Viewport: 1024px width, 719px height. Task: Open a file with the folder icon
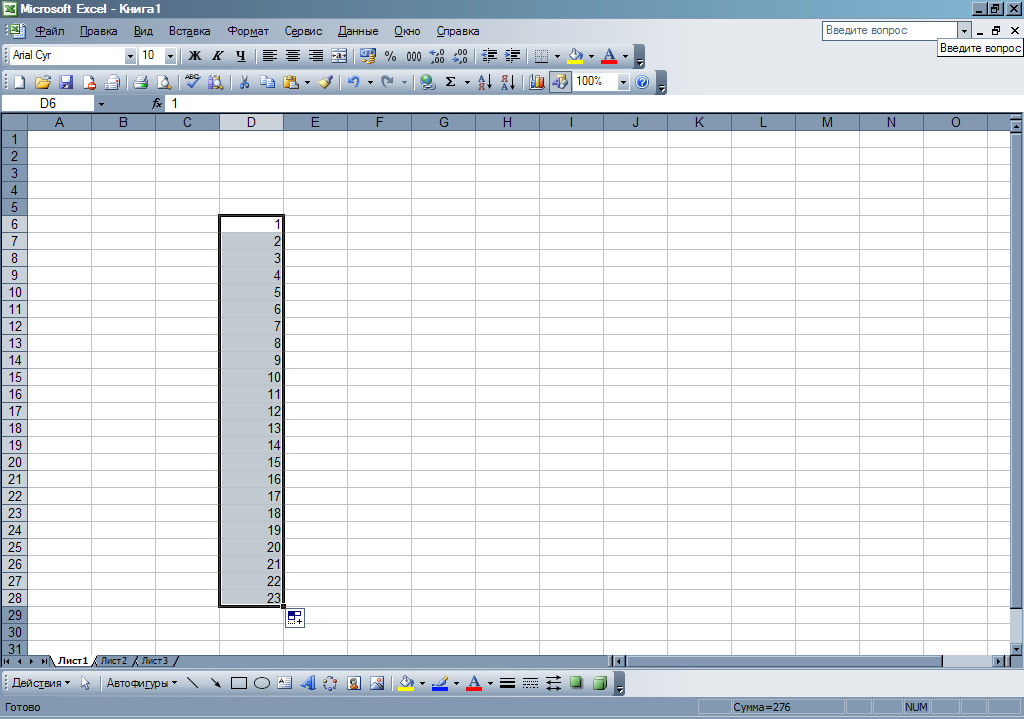[x=42, y=82]
